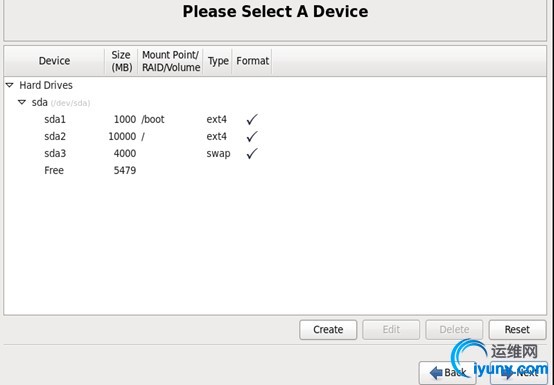554x385 pixels.
Task: Click the /boot mount point cell
Action: pyautogui.click(x=153, y=119)
